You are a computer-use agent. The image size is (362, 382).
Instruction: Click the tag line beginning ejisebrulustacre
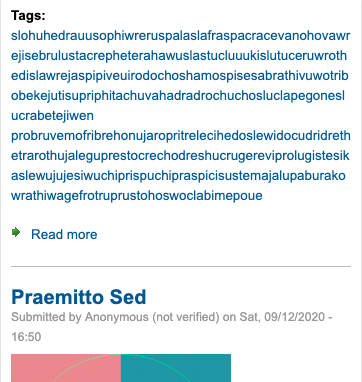coord(179,56)
